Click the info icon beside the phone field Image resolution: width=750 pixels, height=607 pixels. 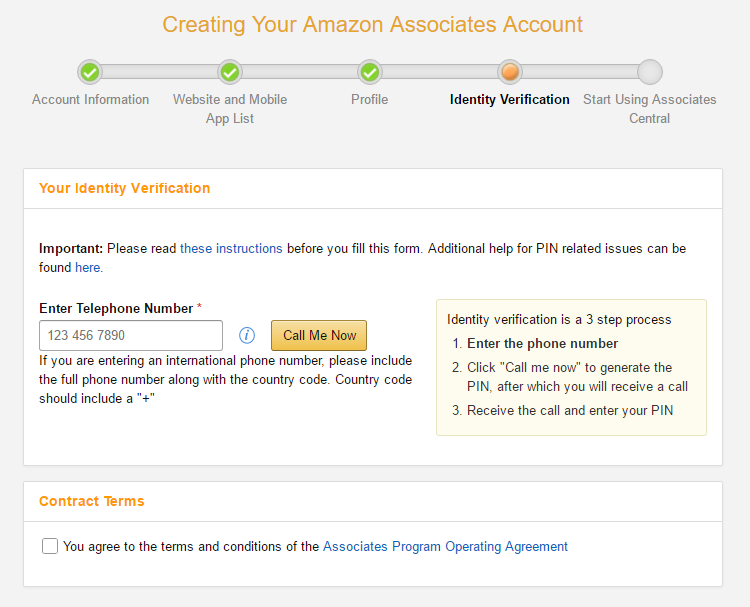247,335
